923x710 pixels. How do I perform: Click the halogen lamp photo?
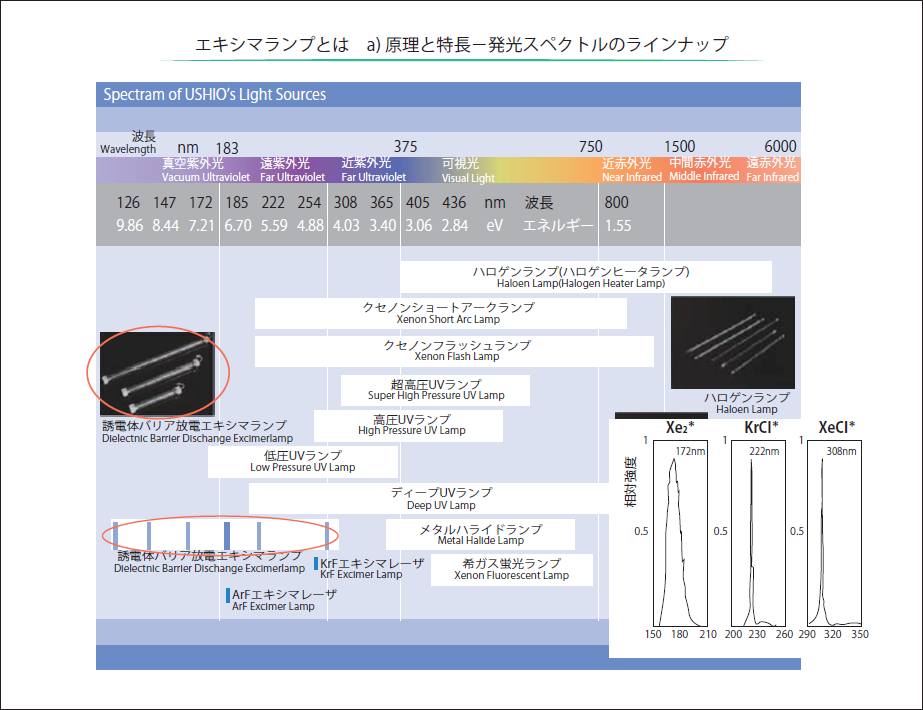pyautogui.click(x=732, y=341)
